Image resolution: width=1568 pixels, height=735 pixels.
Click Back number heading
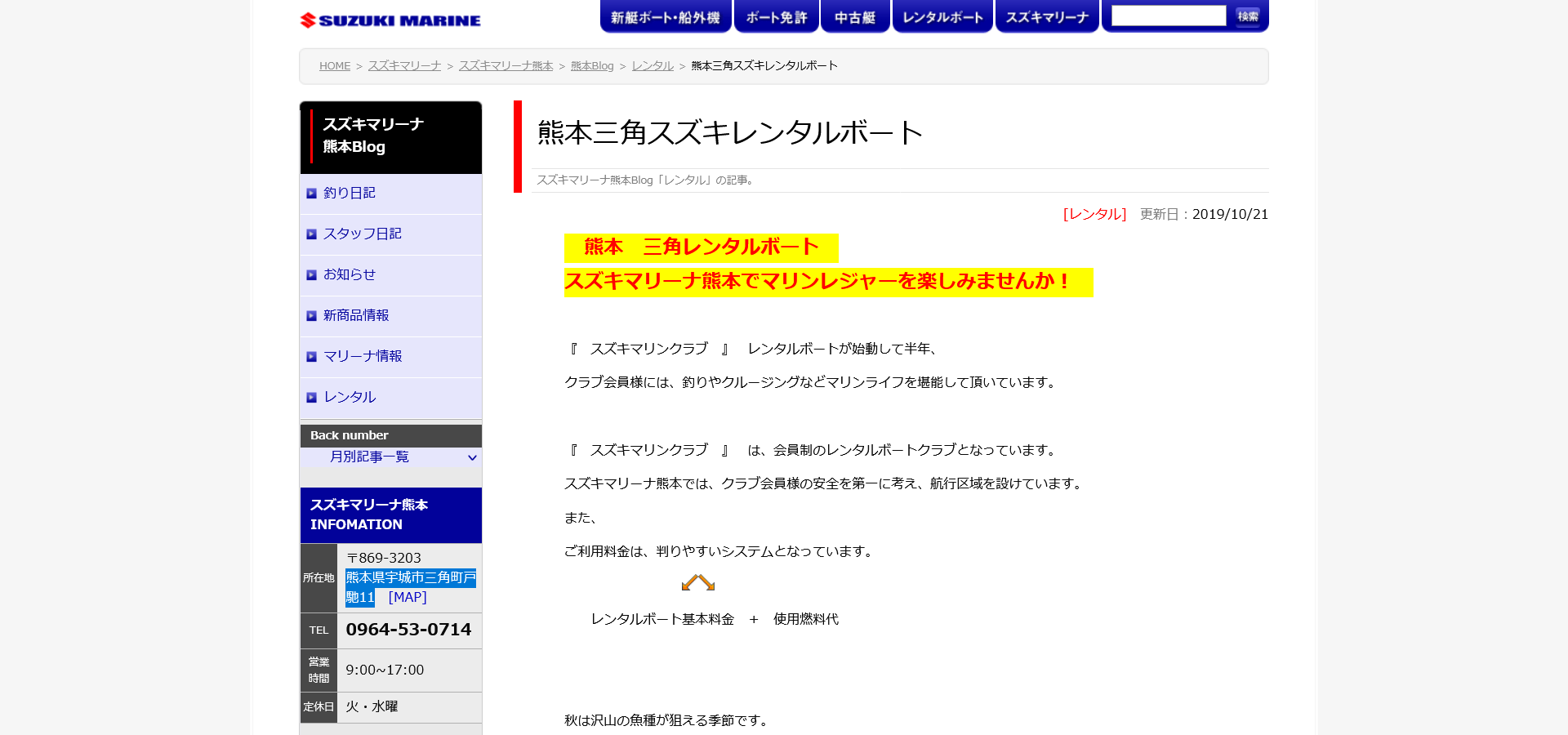click(x=350, y=436)
